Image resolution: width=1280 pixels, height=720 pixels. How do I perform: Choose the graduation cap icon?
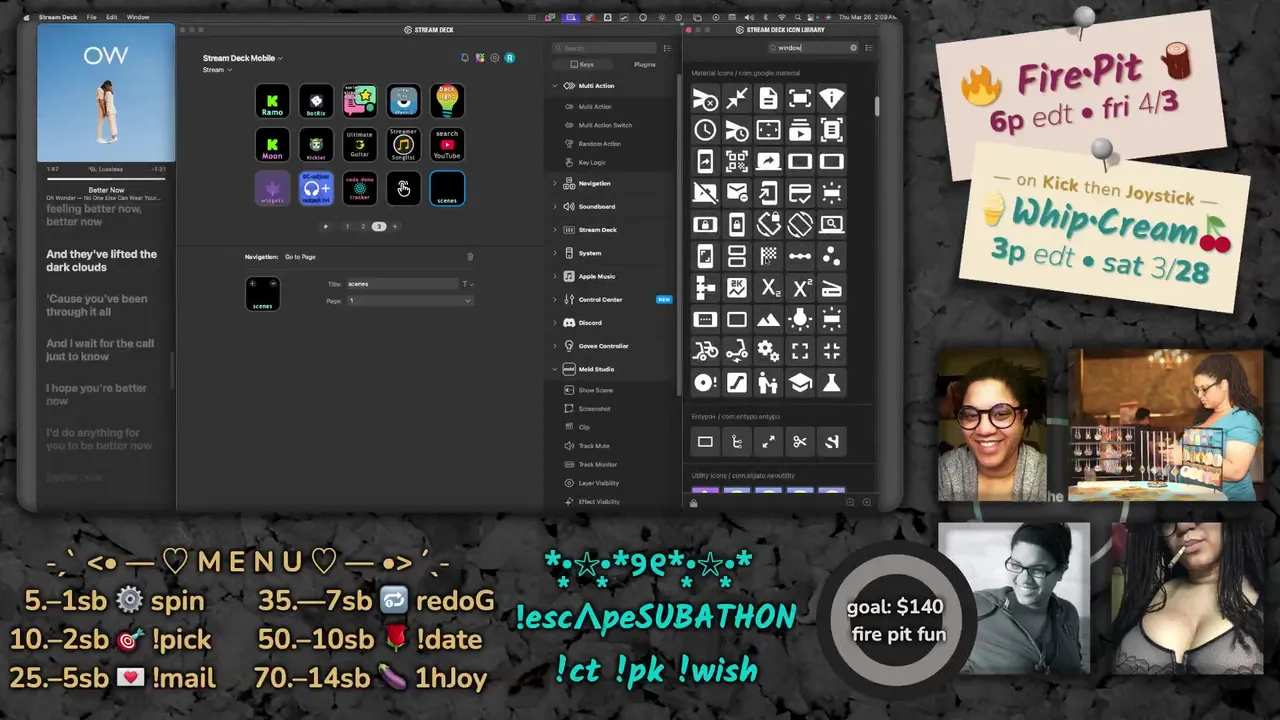800,383
